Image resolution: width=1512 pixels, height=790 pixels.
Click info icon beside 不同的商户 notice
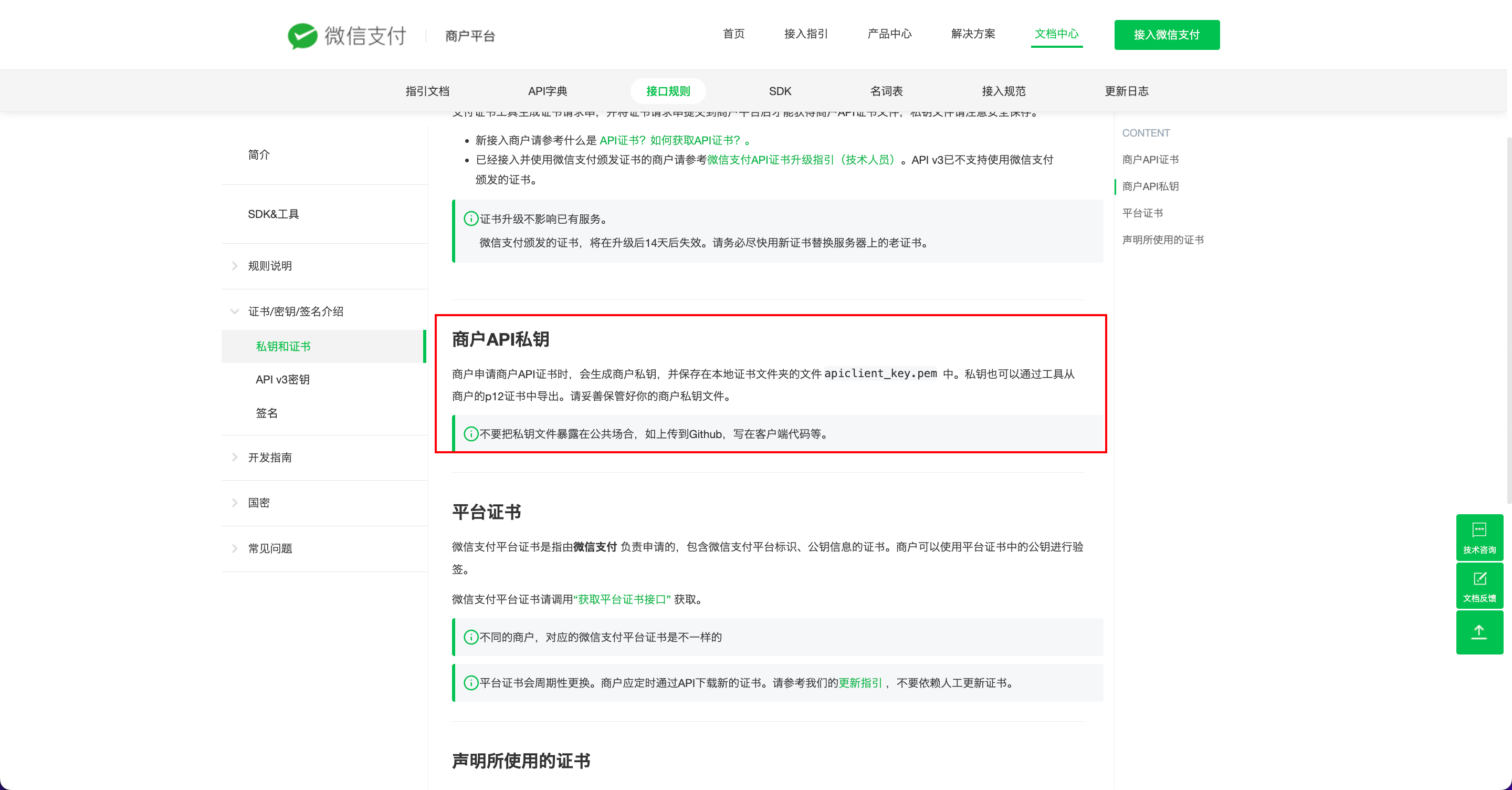pyautogui.click(x=470, y=637)
